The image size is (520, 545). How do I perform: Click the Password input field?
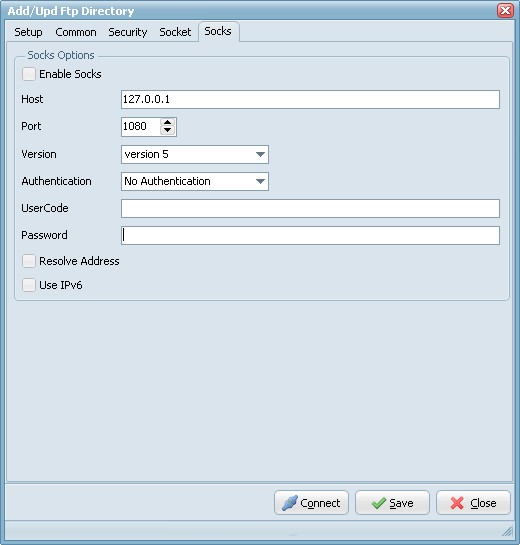pos(310,235)
